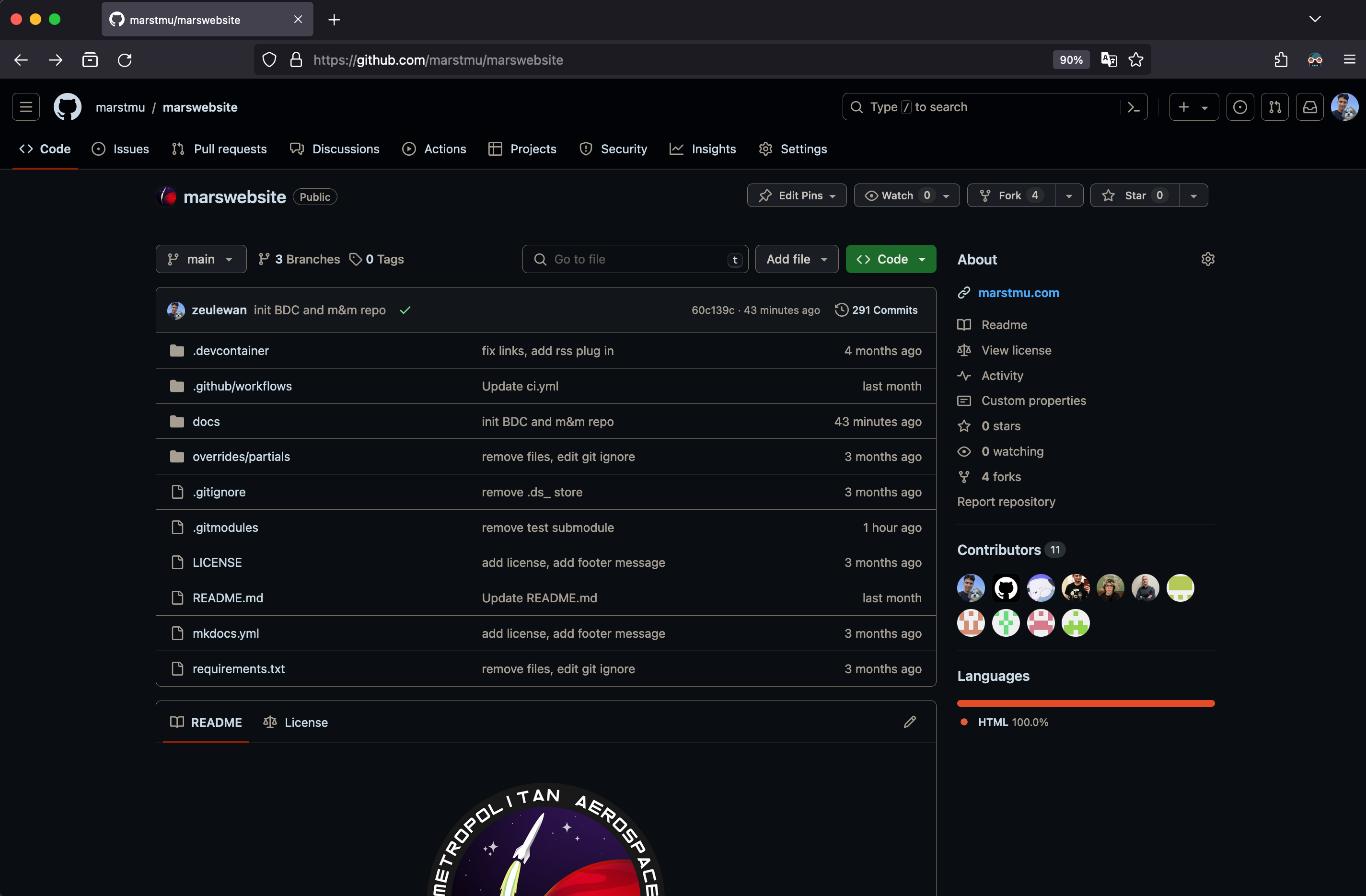
Task: Open the Add file dropdown
Action: point(797,259)
